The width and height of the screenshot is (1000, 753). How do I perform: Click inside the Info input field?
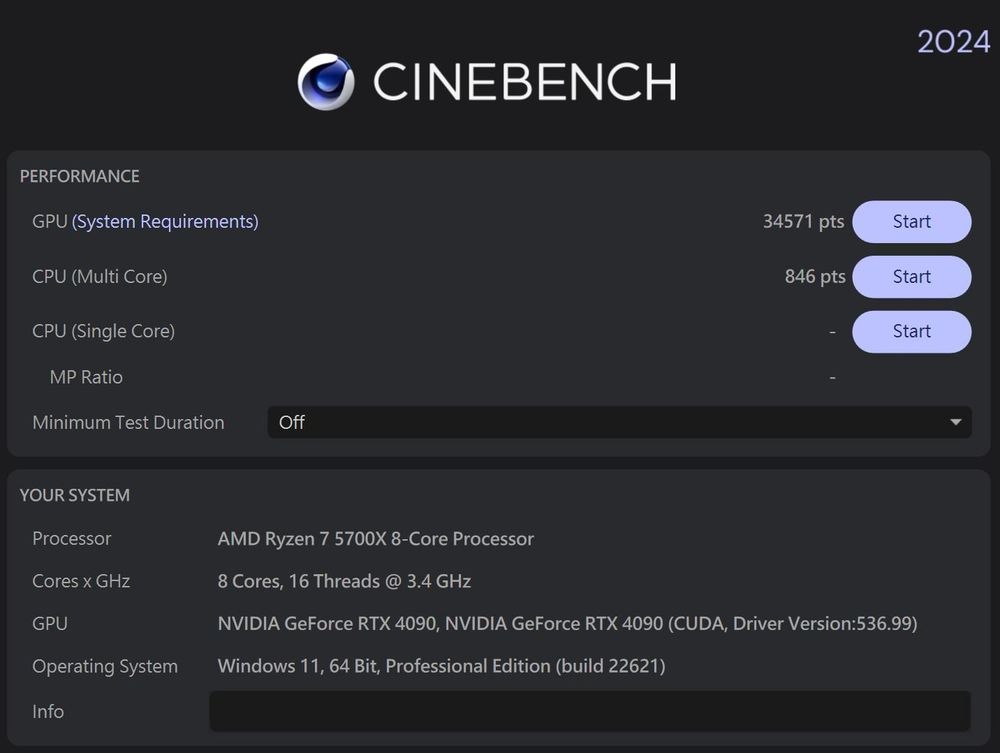[x=590, y=711]
